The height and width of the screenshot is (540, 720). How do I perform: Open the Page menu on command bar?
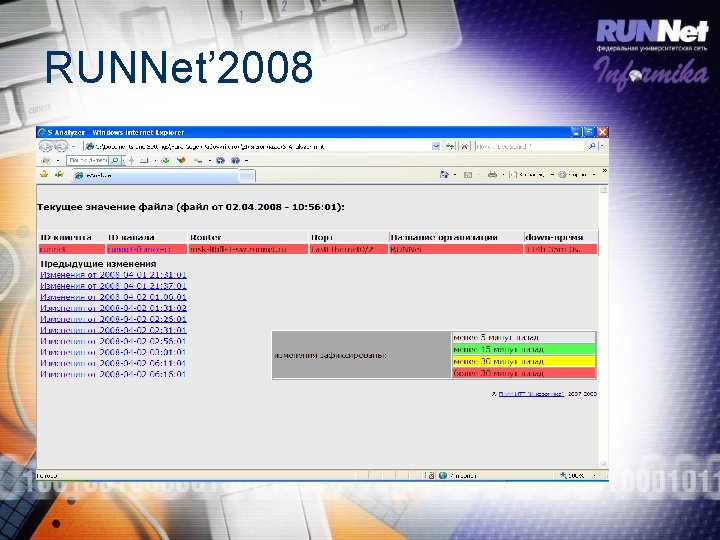[531, 174]
